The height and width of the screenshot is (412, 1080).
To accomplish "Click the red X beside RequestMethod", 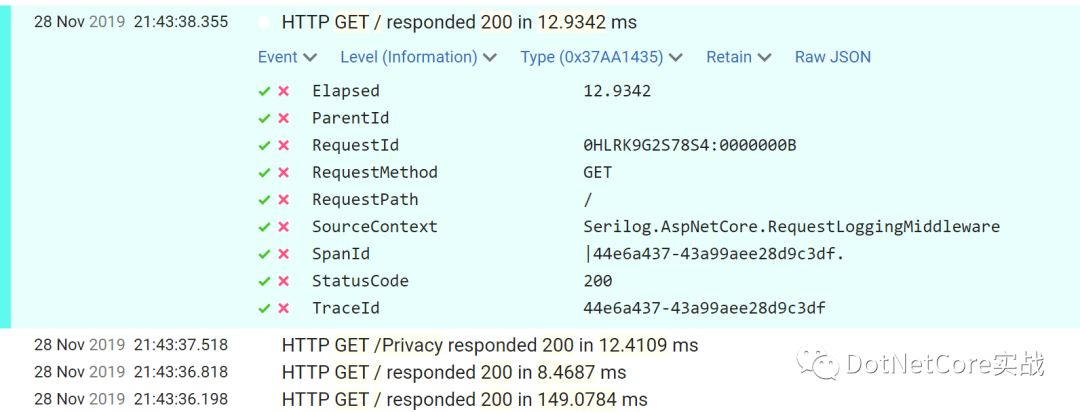I will [x=283, y=173].
